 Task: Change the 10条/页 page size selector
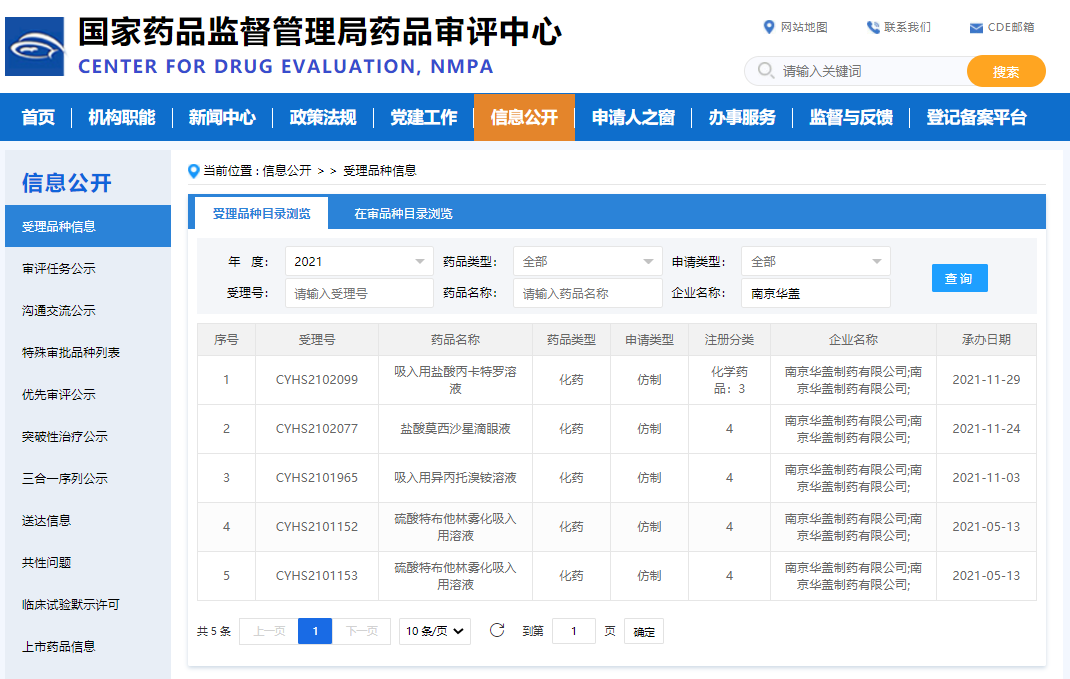pyautogui.click(x=435, y=631)
